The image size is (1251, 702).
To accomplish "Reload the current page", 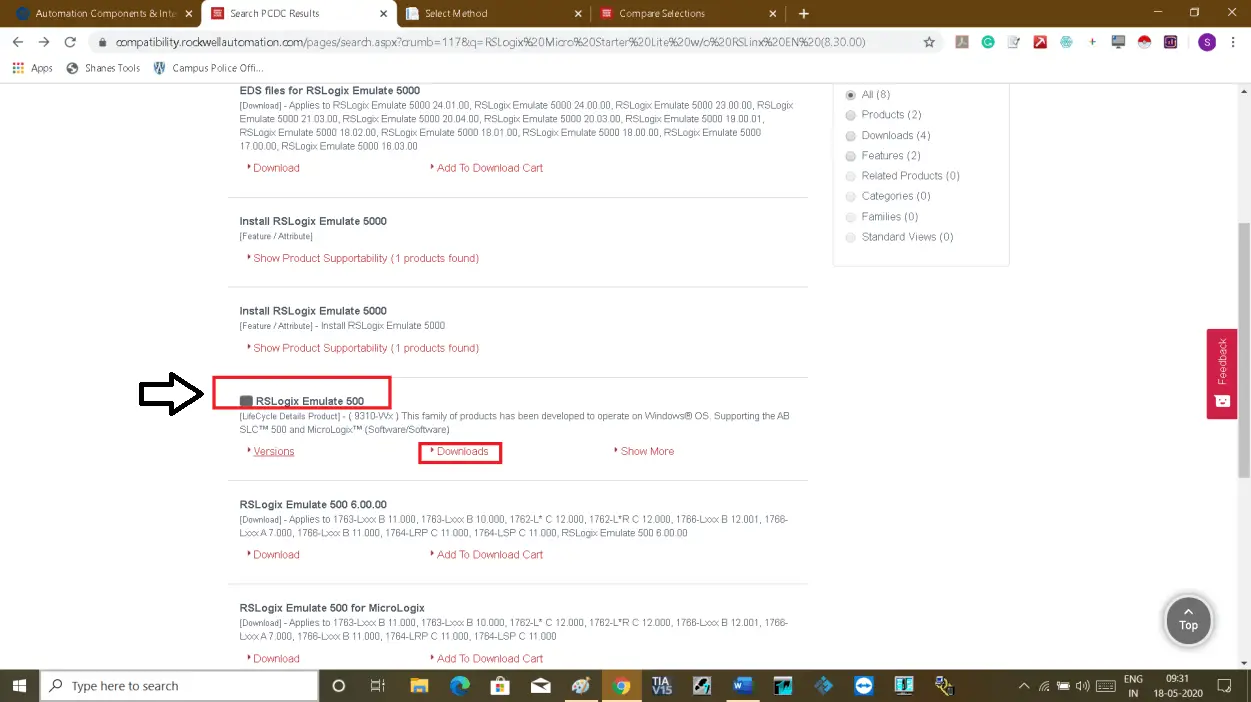I will pyautogui.click(x=70, y=42).
